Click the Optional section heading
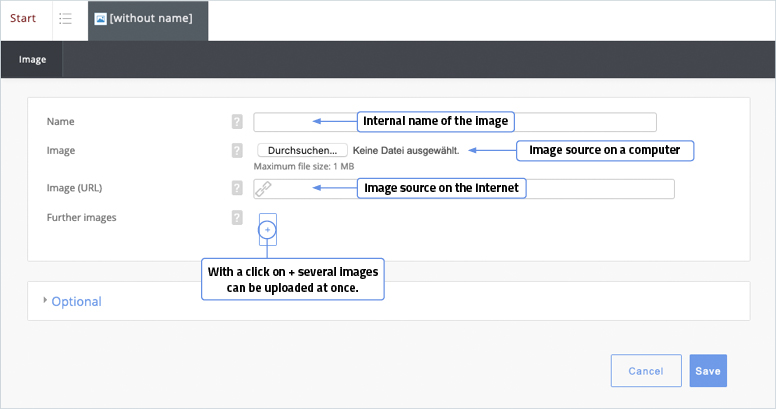This screenshot has height=409, width=776. (76, 301)
